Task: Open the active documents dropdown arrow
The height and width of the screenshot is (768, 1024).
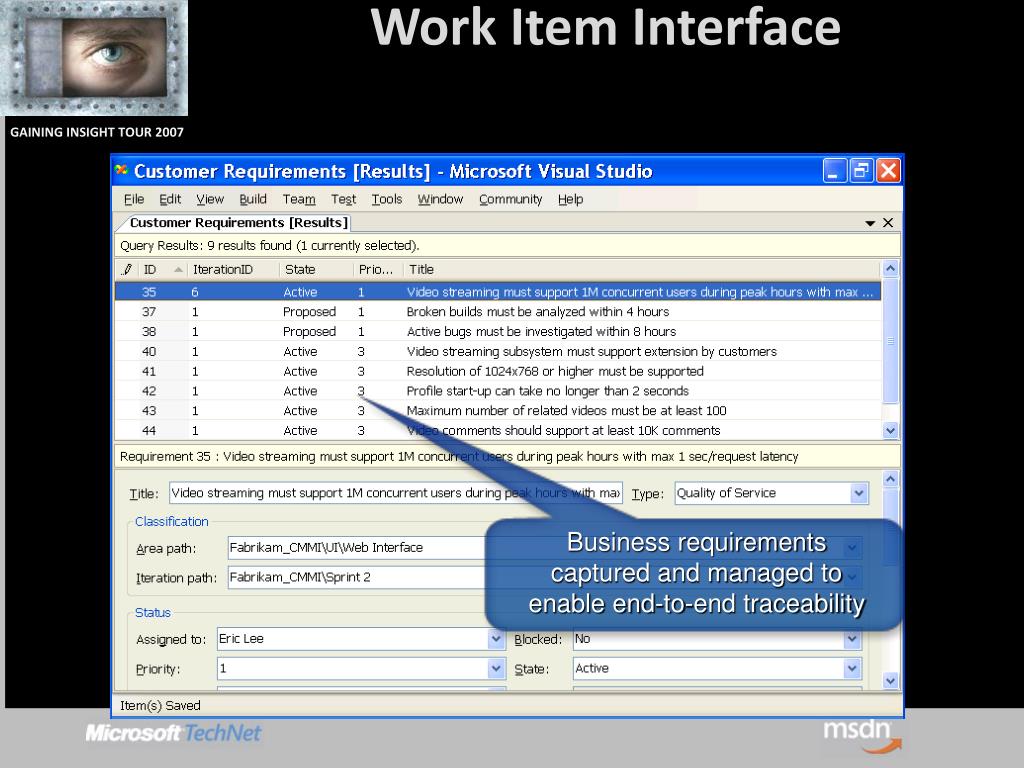Action: coord(870,223)
